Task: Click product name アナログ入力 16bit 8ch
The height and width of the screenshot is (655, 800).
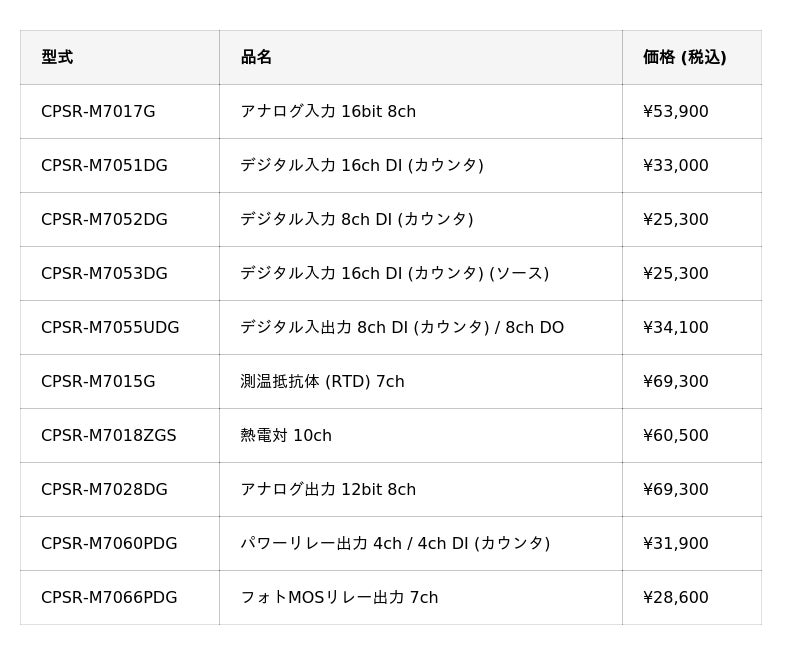Action: (328, 111)
